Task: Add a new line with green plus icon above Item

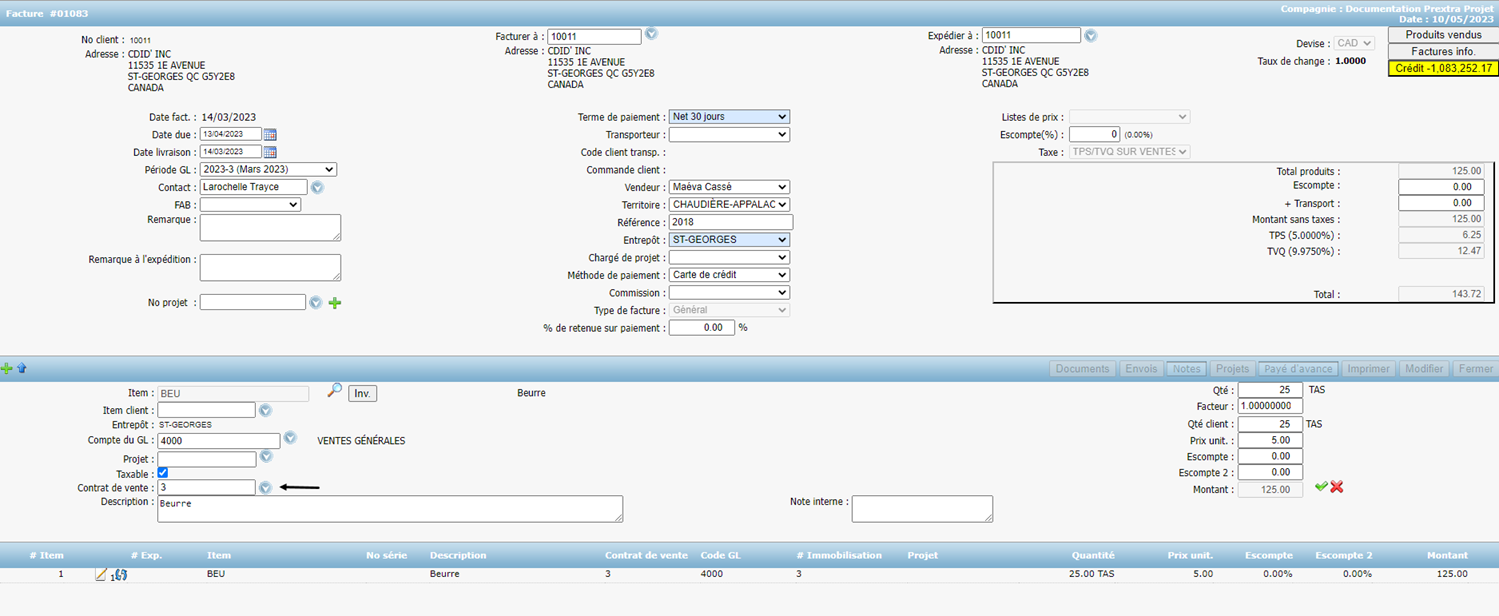Action: click(x=7, y=369)
